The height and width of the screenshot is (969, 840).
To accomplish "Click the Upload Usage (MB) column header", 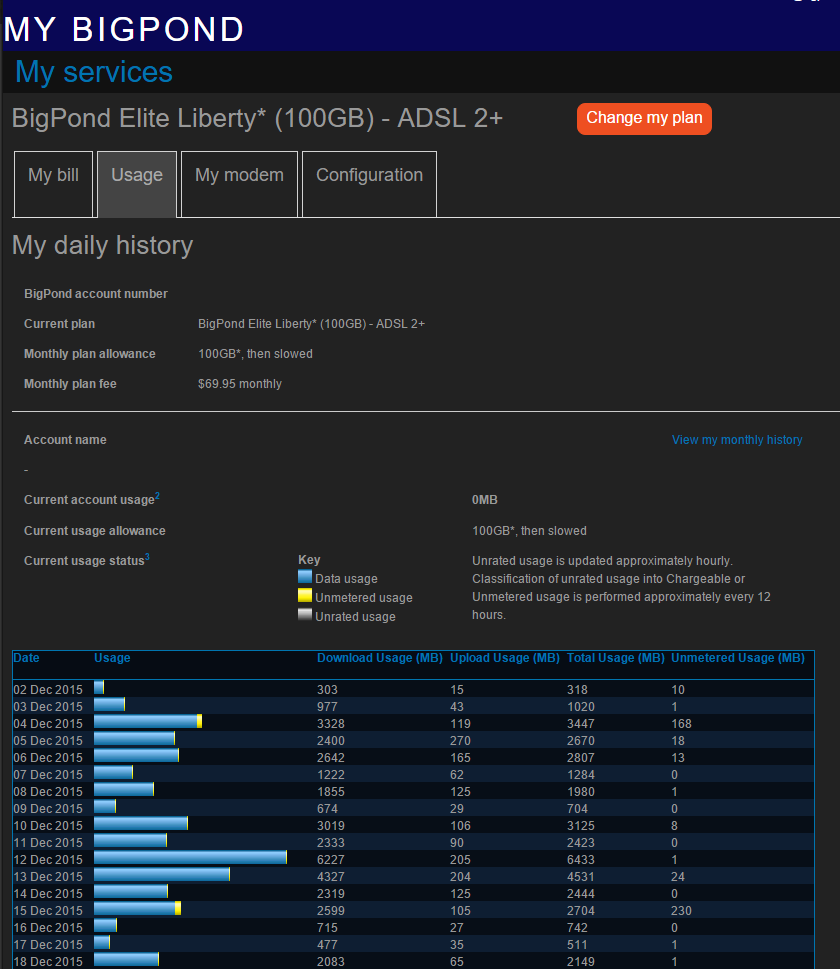I will pyautogui.click(x=504, y=658).
